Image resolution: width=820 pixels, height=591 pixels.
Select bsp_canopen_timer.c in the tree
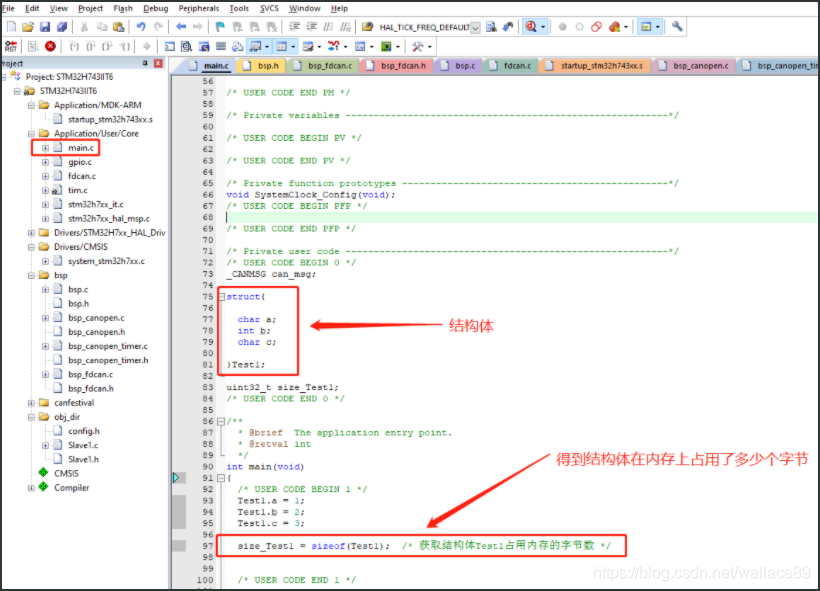point(108,346)
